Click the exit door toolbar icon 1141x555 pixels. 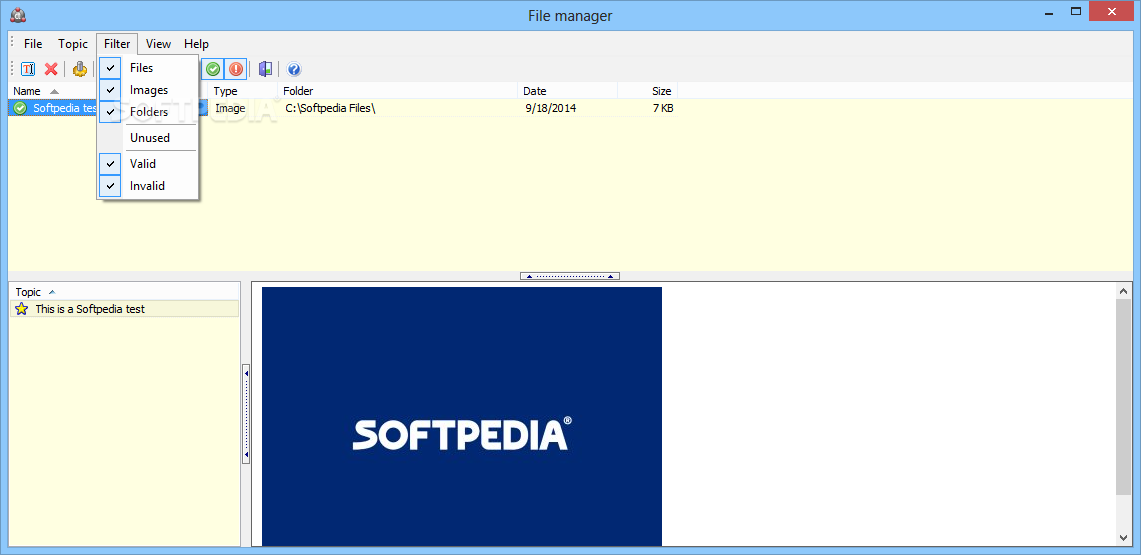click(266, 69)
